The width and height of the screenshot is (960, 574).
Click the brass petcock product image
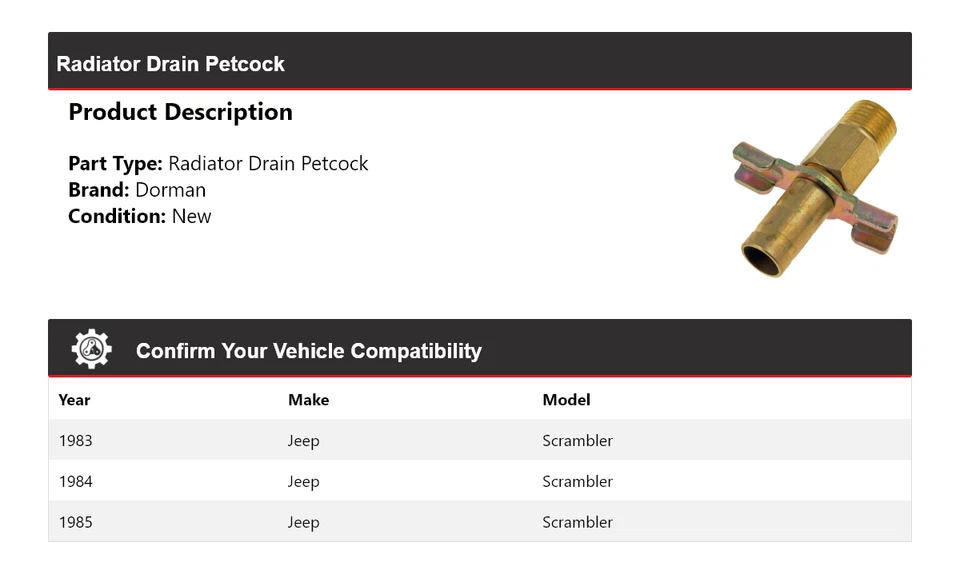coord(816,188)
